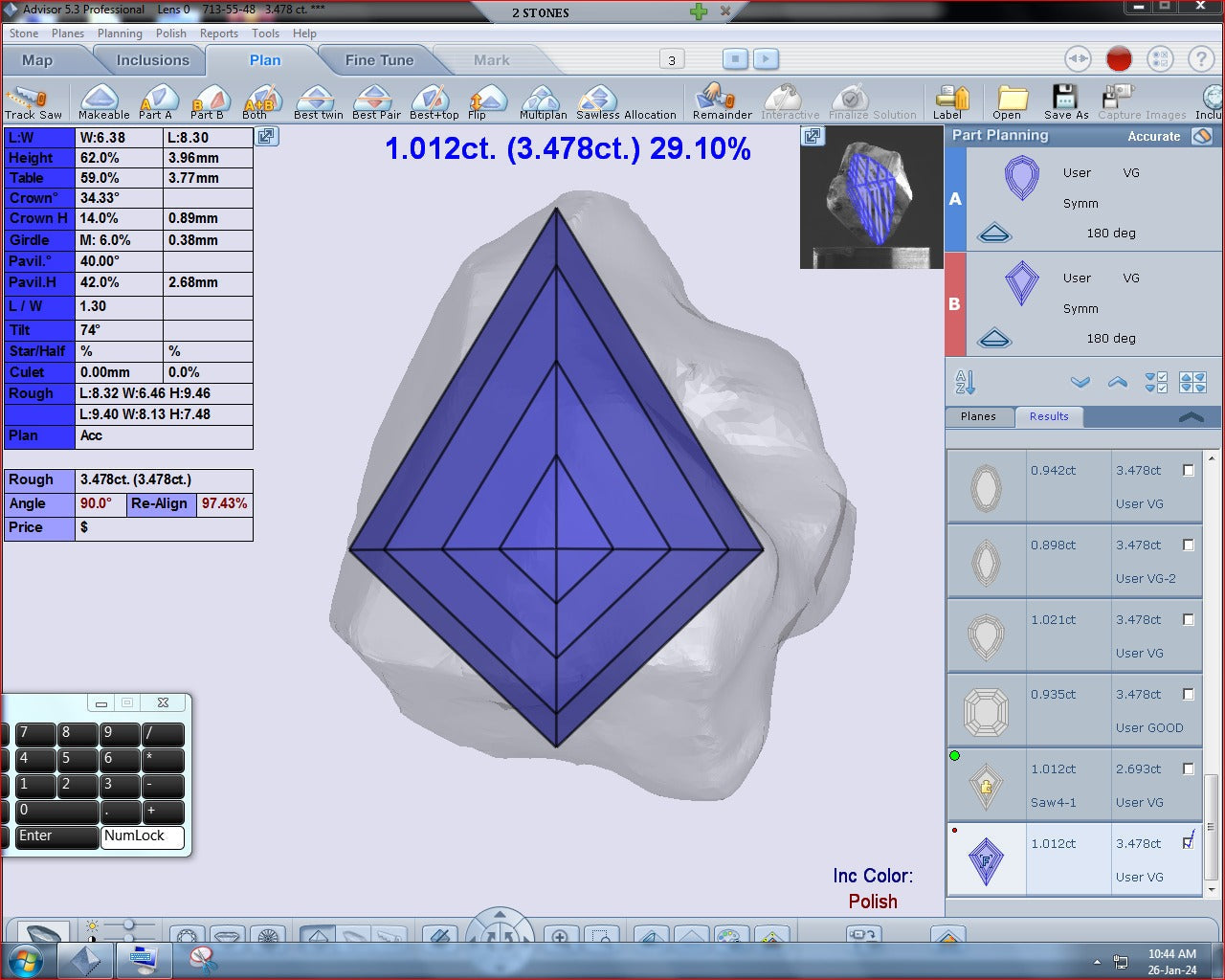Viewport: 1225px width, 980px height.
Task: Choose the Best Pair tool
Action: (x=374, y=99)
